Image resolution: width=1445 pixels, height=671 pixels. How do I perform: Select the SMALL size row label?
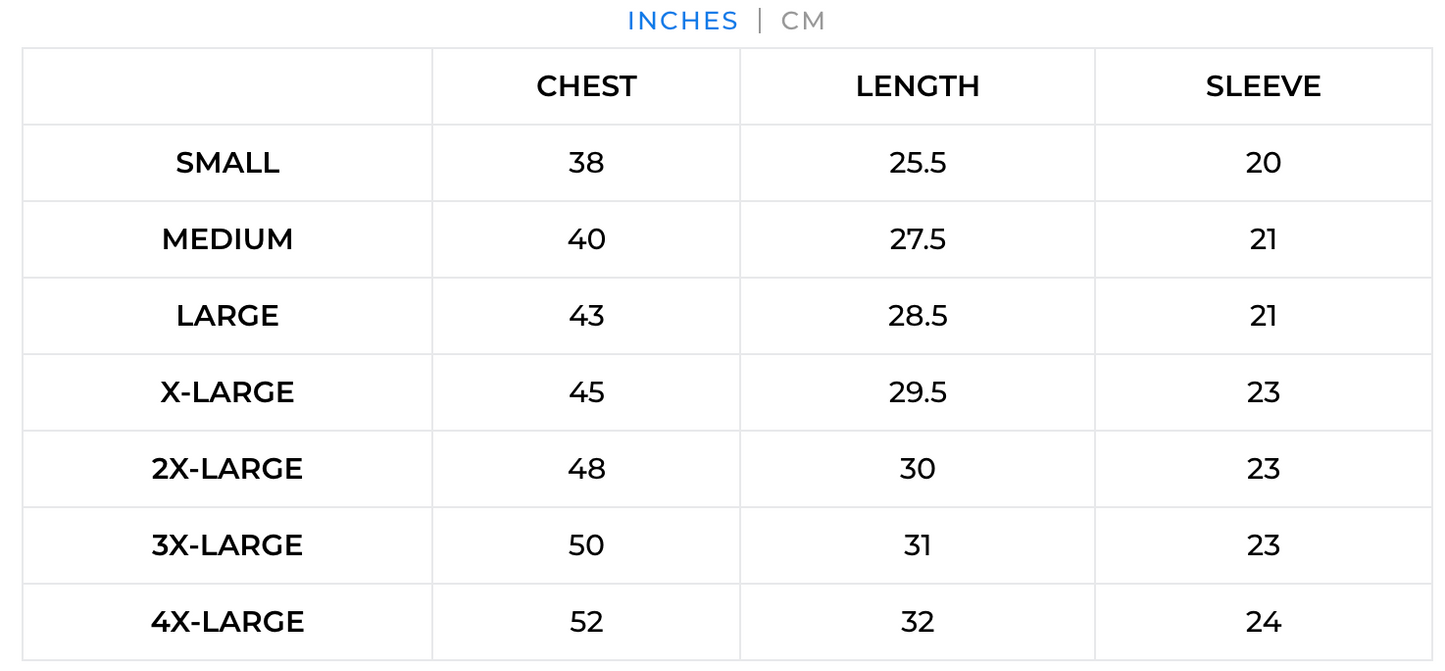[228, 163]
